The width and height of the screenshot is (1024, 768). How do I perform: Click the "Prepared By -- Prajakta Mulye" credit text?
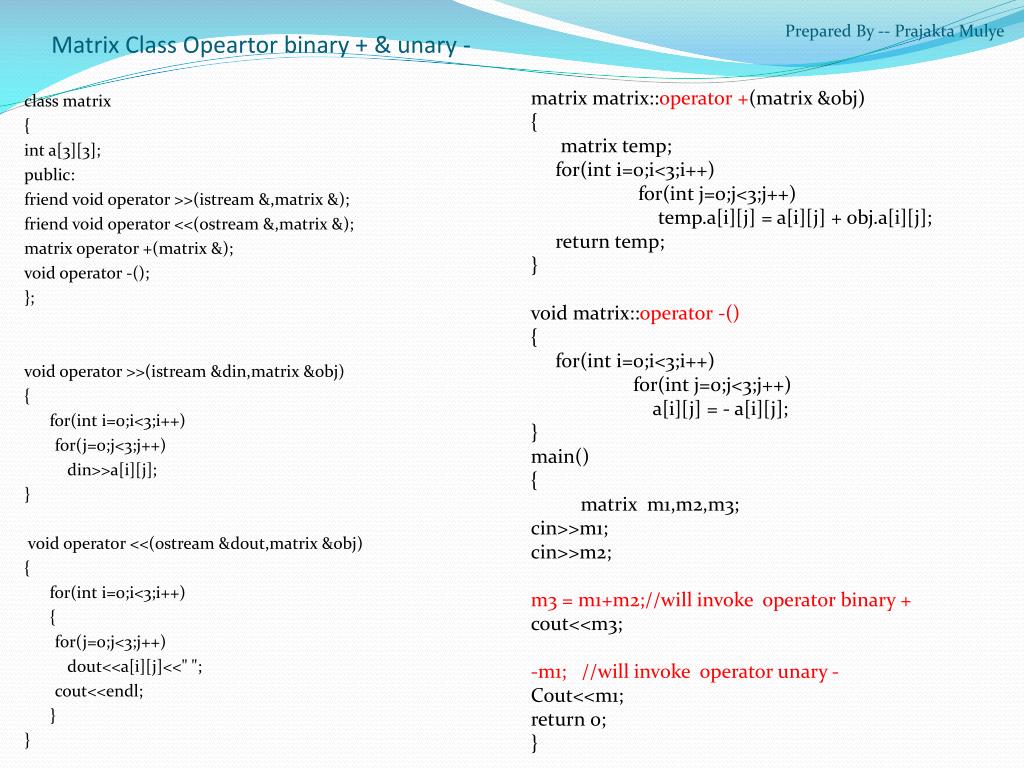click(894, 31)
